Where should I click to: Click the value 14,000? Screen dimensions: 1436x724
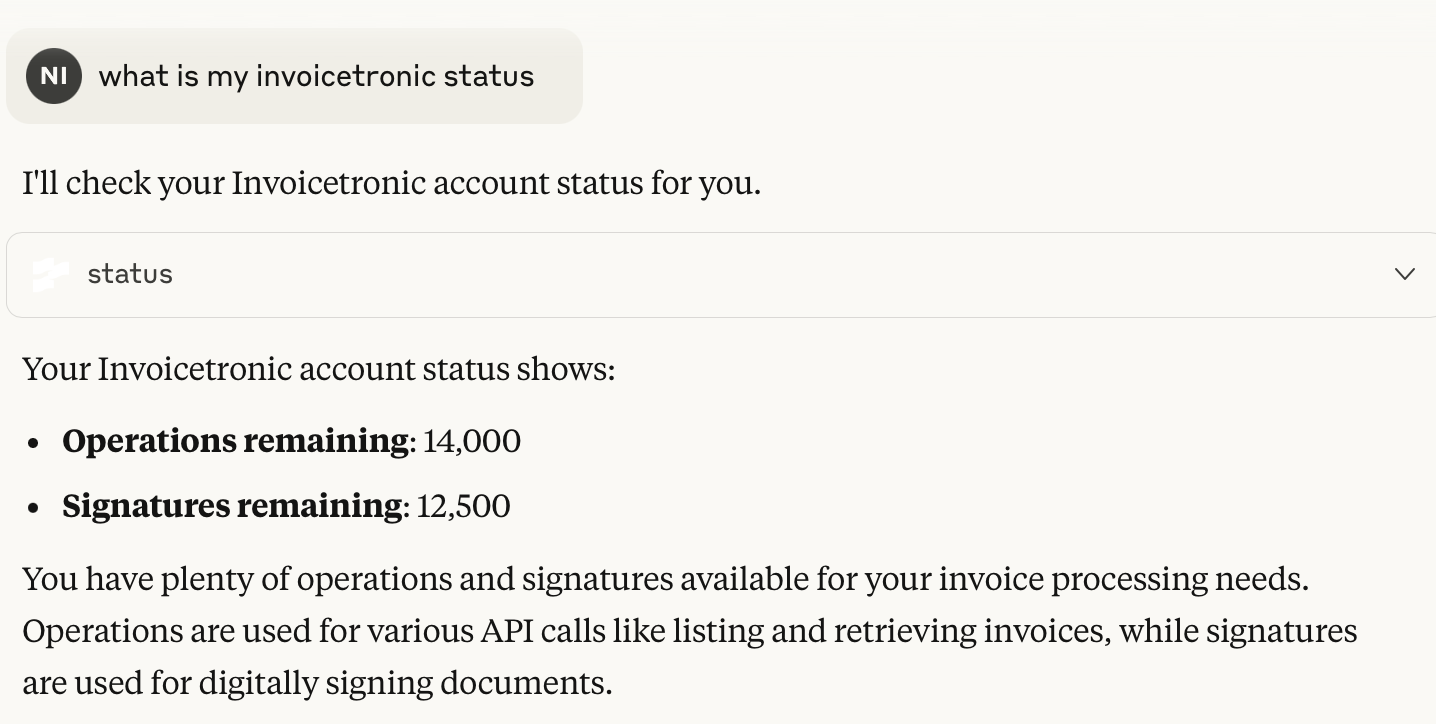pos(472,441)
